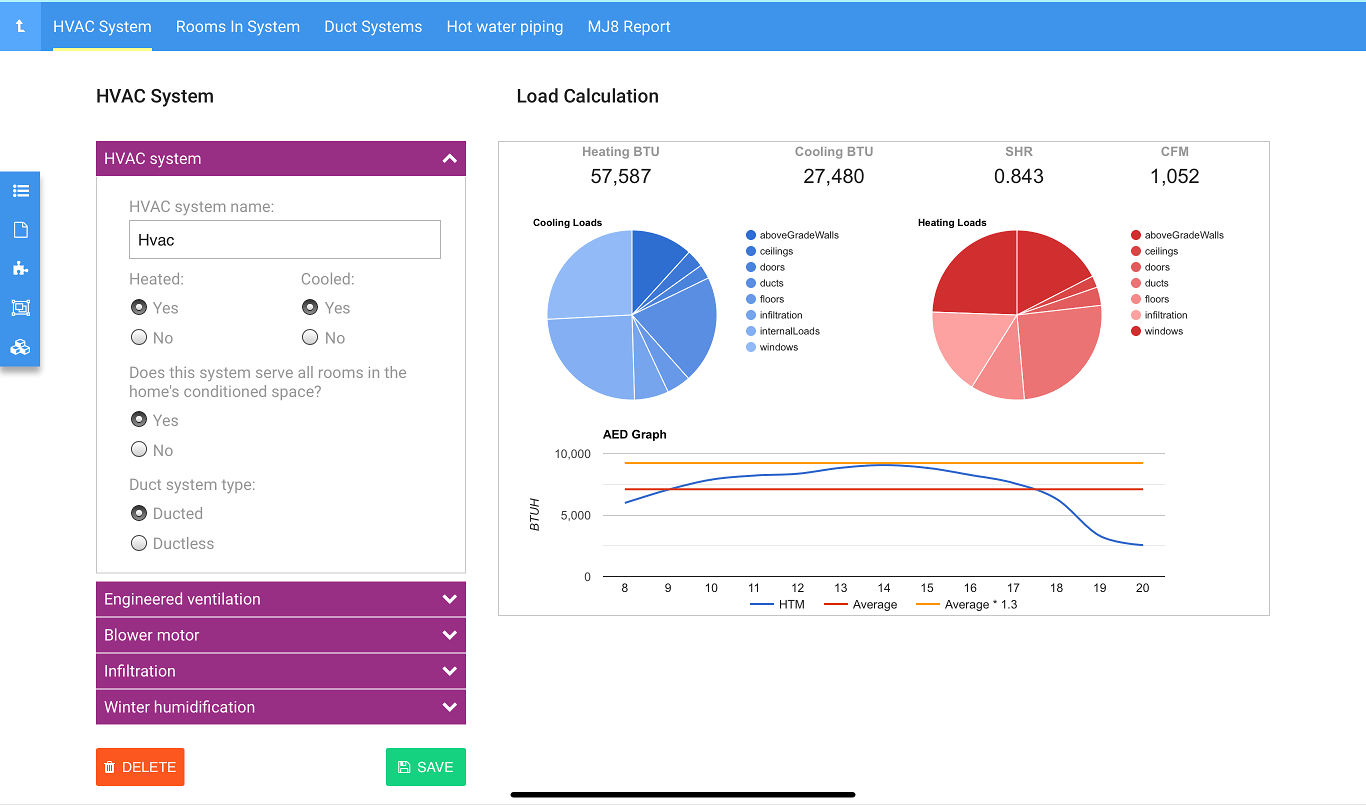Select "No" for the Heated option
This screenshot has width=1366, height=805.
tap(138, 337)
